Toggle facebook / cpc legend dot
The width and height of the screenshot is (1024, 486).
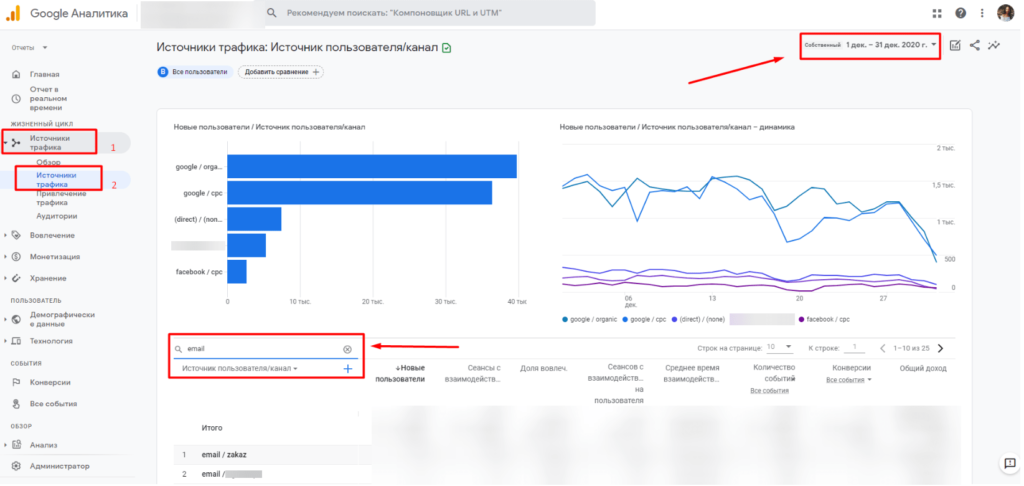[x=801, y=320]
